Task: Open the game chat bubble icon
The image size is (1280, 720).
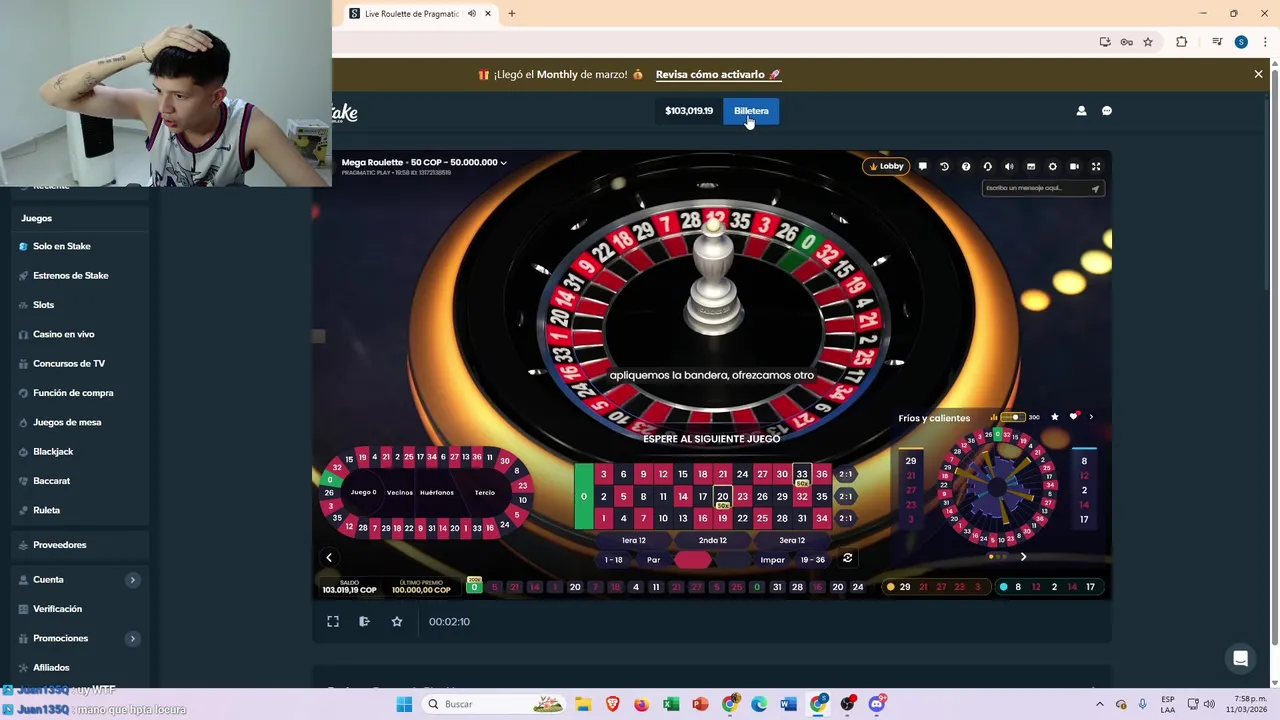Action: click(922, 167)
